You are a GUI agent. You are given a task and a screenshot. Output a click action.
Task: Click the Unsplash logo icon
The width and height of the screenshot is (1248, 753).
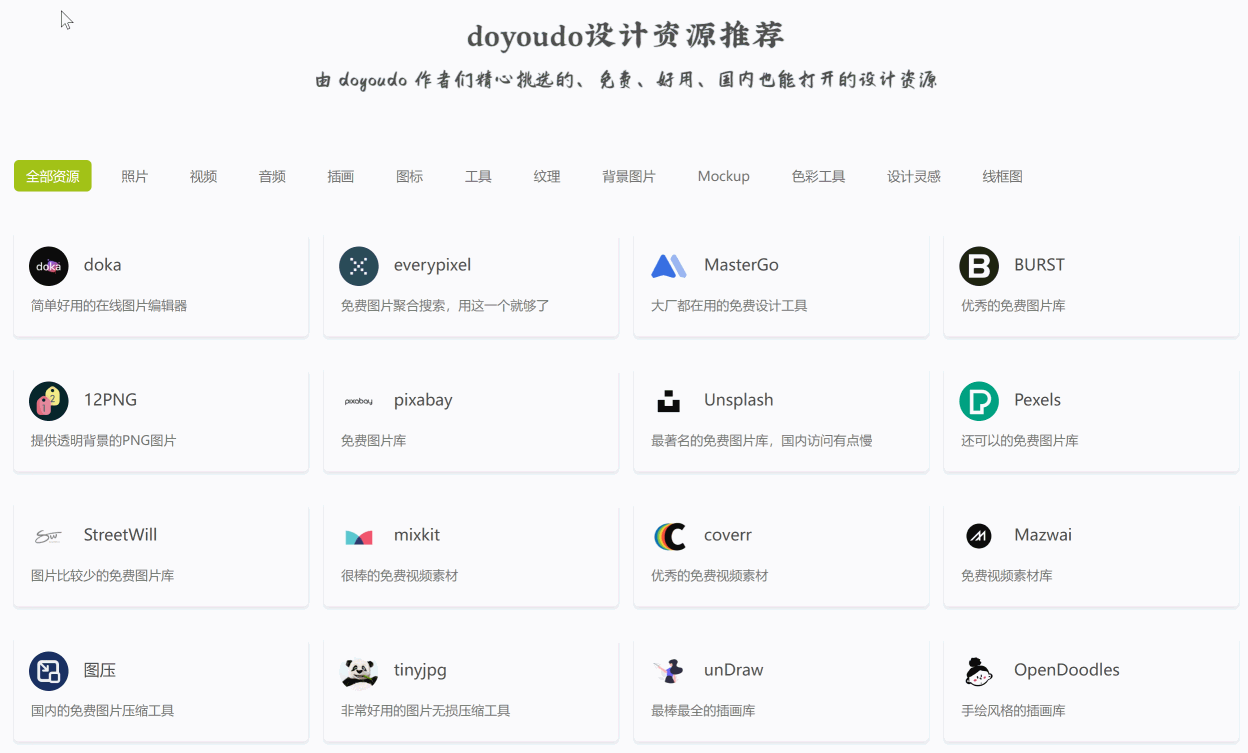(669, 401)
